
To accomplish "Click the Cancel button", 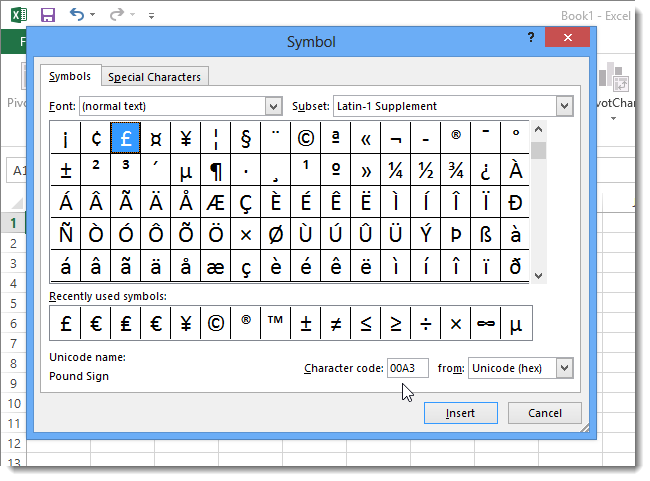I will tap(545, 413).
